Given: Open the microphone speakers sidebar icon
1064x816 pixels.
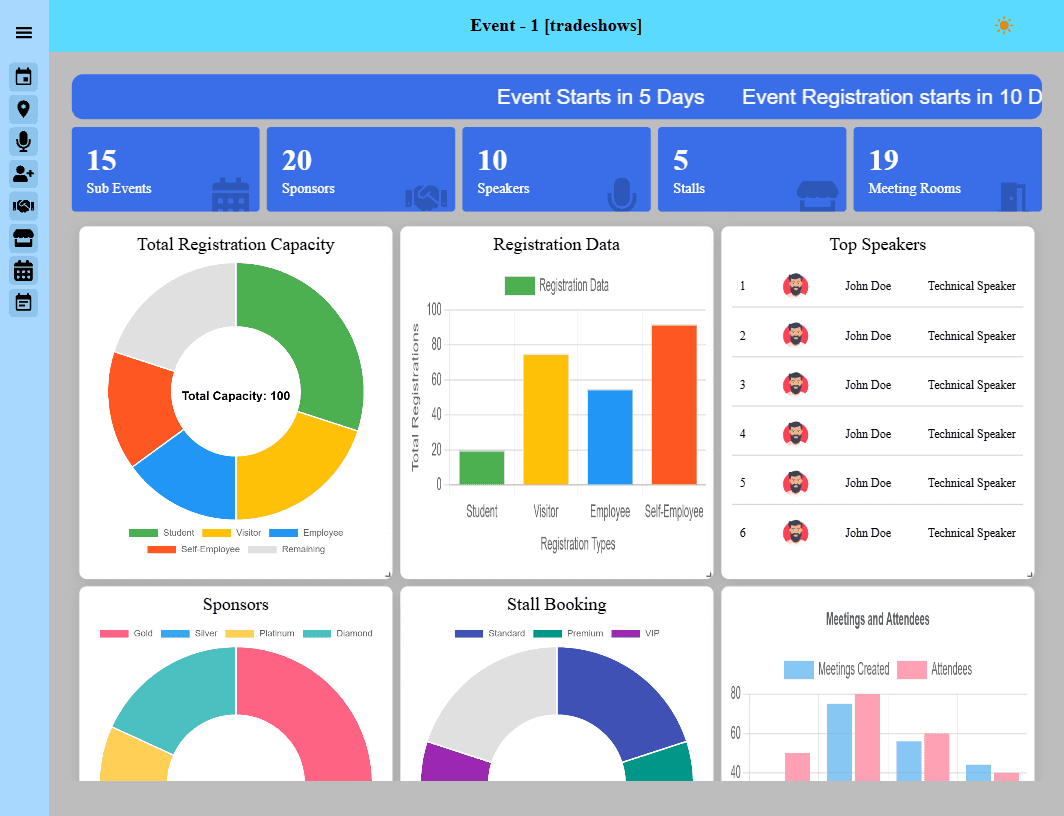Looking at the screenshot, I should [x=24, y=141].
